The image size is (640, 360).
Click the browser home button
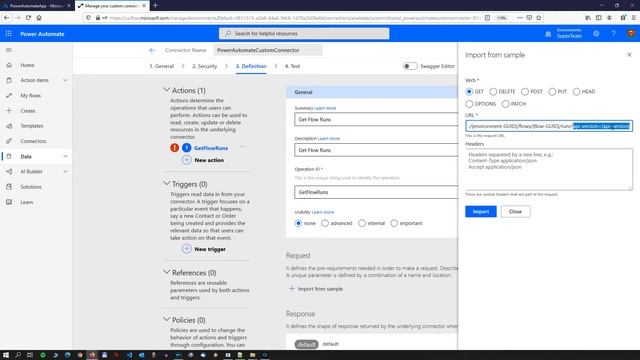pos(39,18)
